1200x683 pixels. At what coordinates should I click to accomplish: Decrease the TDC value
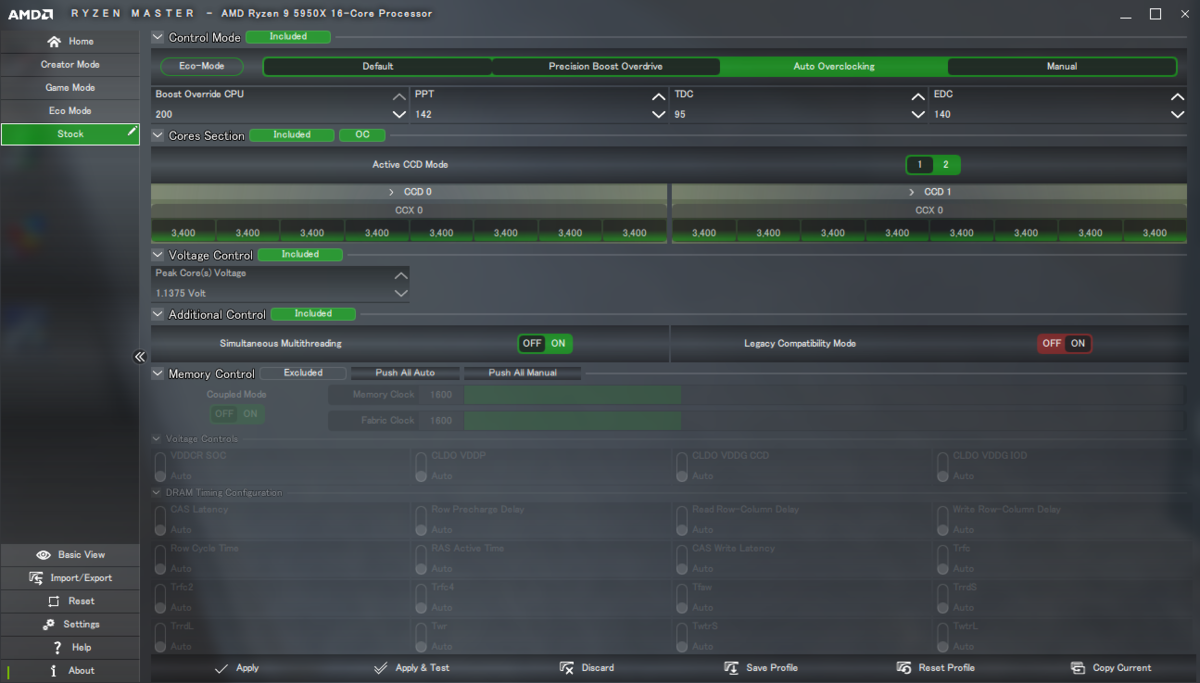click(x=918, y=115)
